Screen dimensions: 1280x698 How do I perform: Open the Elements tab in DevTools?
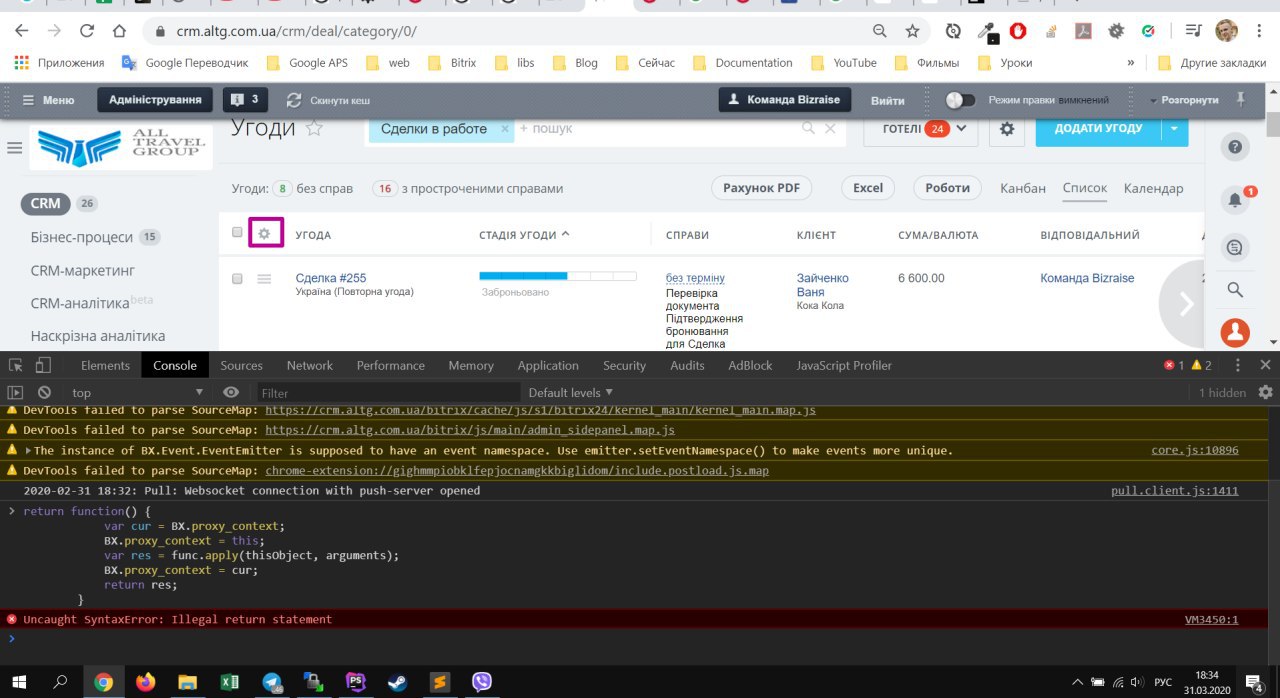coord(105,365)
